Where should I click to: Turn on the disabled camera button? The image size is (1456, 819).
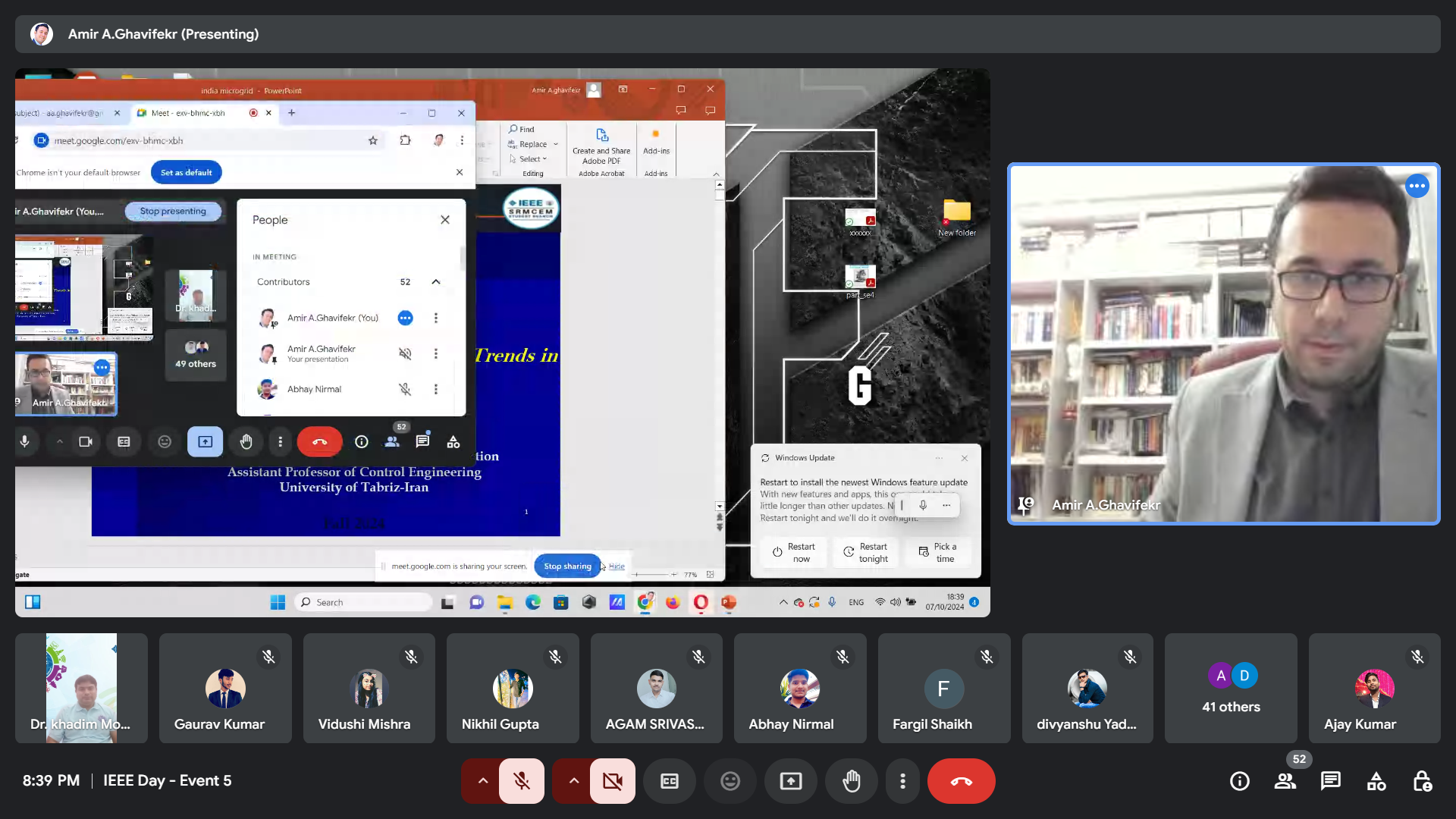[x=613, y=781]
